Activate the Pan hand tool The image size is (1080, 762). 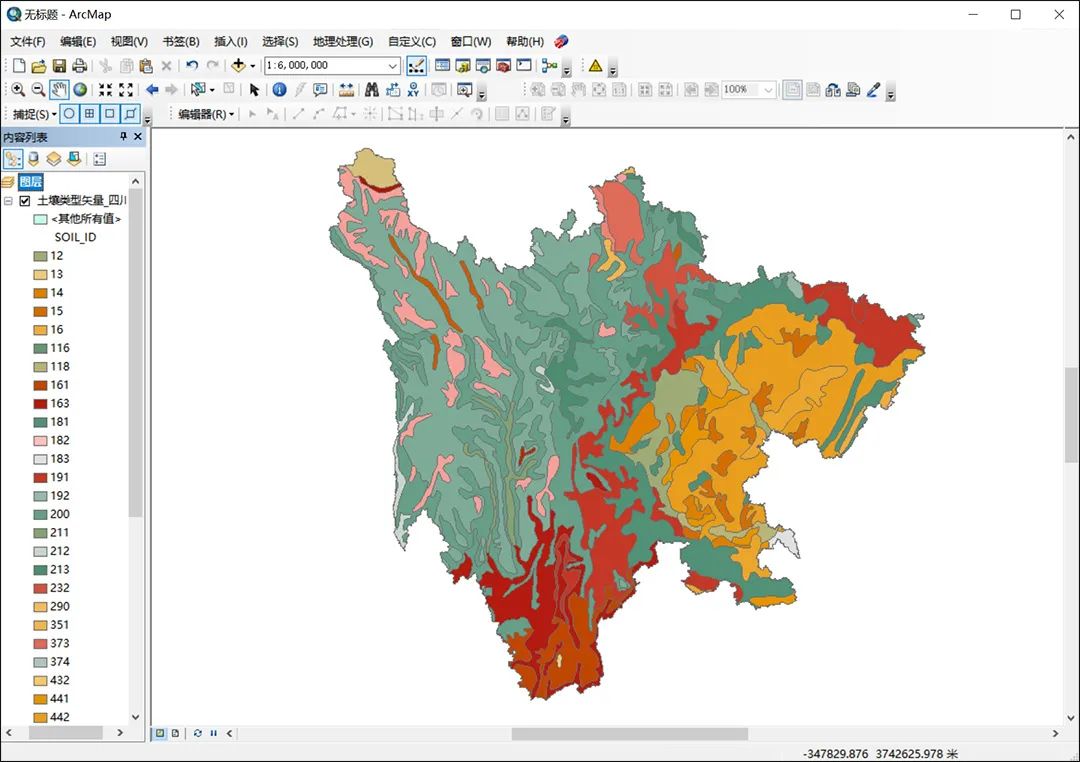pos(59,90)
